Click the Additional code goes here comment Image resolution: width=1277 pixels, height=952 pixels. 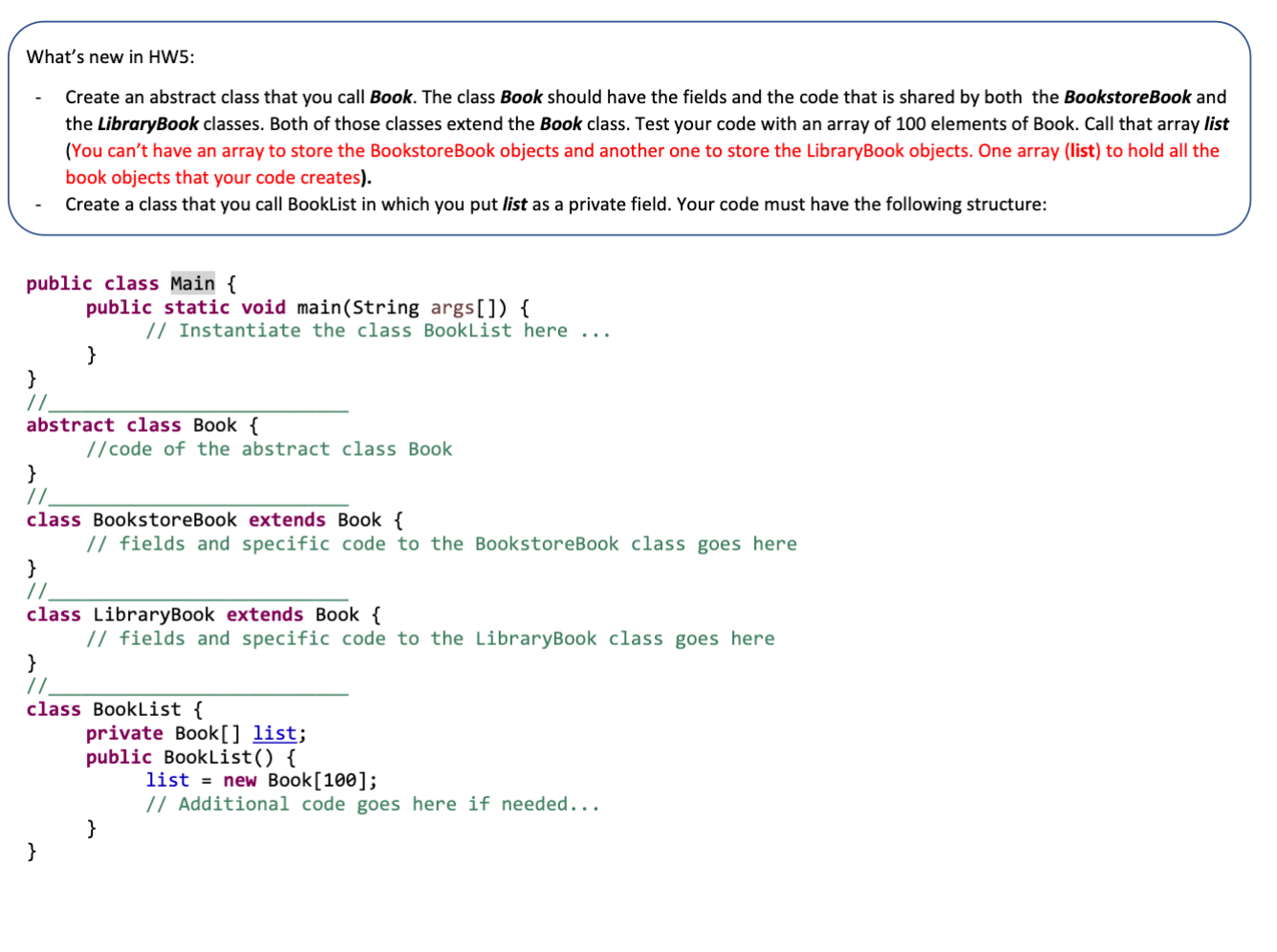click(373, 804)
